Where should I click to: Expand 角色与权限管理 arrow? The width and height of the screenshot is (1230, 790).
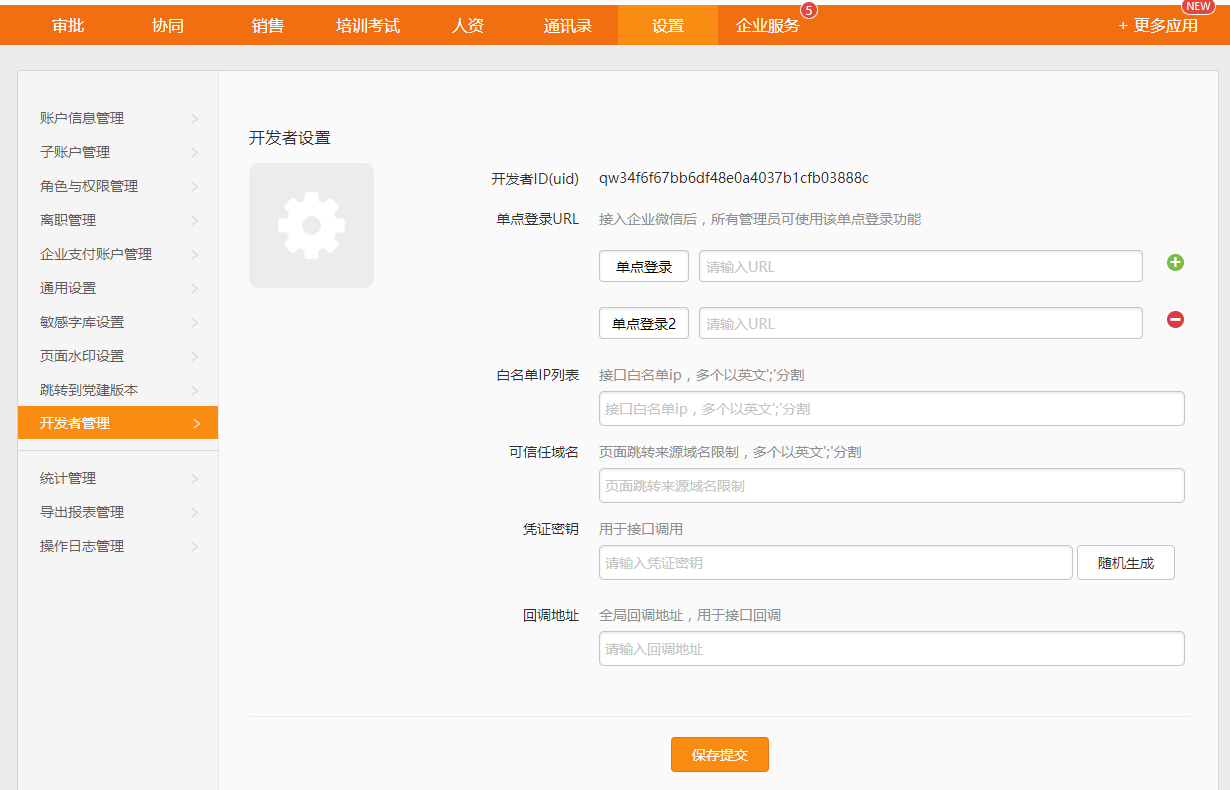pos(195,187)
